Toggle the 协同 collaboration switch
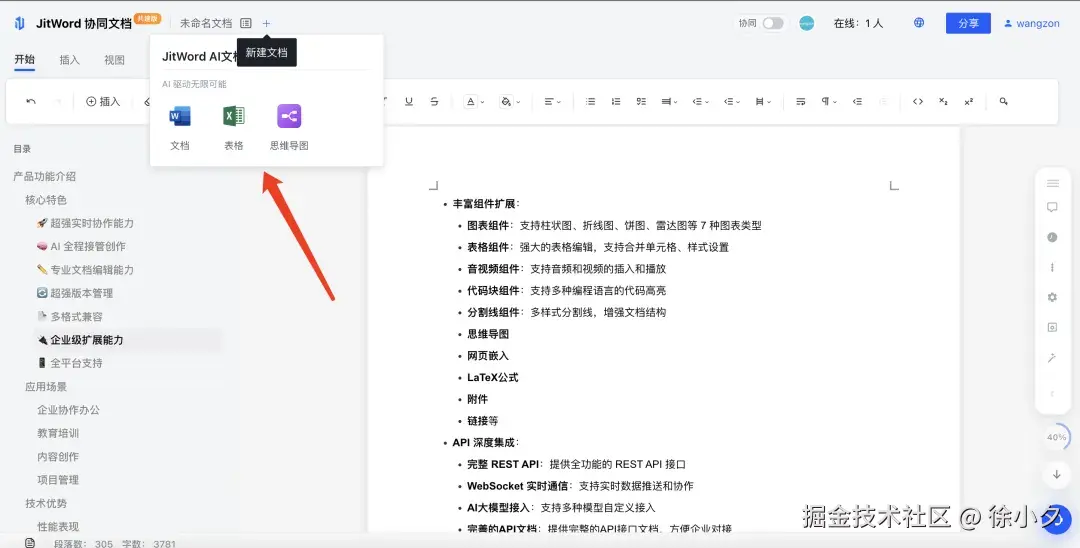This screenshot has height=548, width=1080. click(773, 23)
